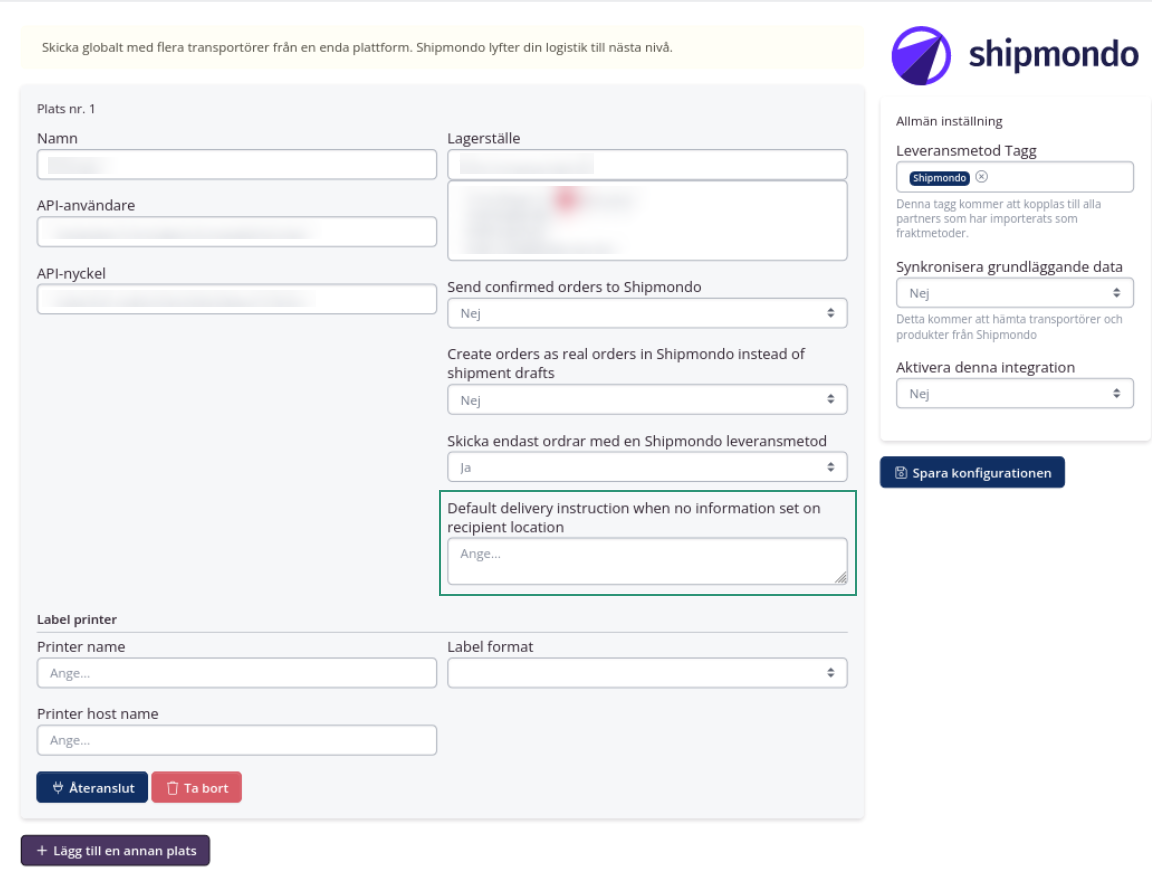Click the Lagerställe search field

click(646, 165)
